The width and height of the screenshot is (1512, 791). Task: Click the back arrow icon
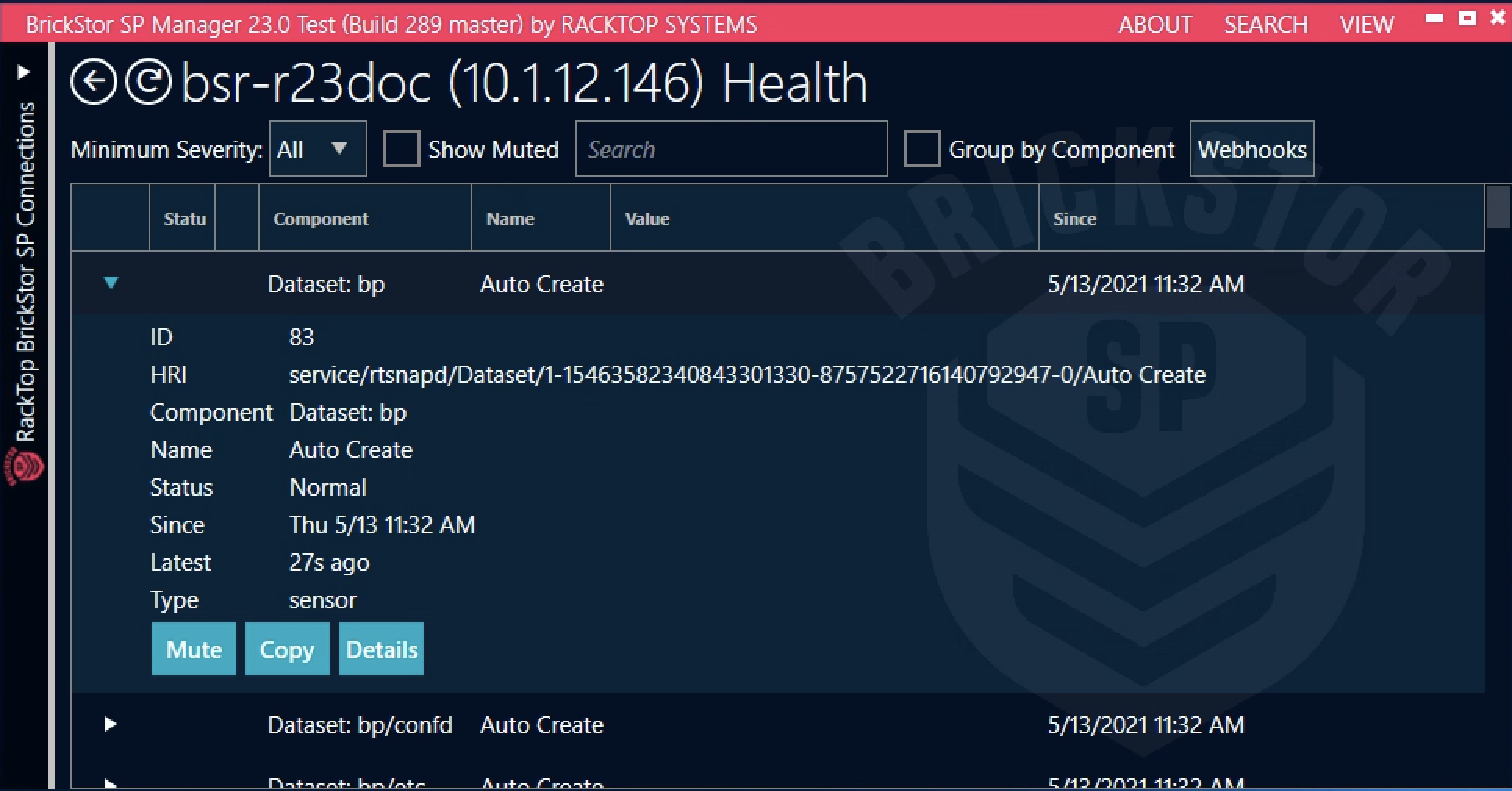(x=93, y=83)
